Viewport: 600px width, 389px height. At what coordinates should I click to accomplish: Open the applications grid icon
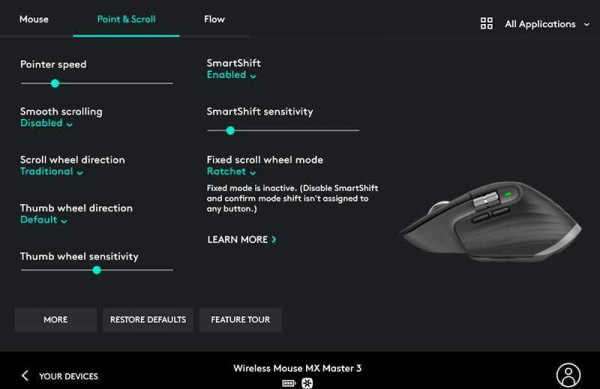click(486, 24)
